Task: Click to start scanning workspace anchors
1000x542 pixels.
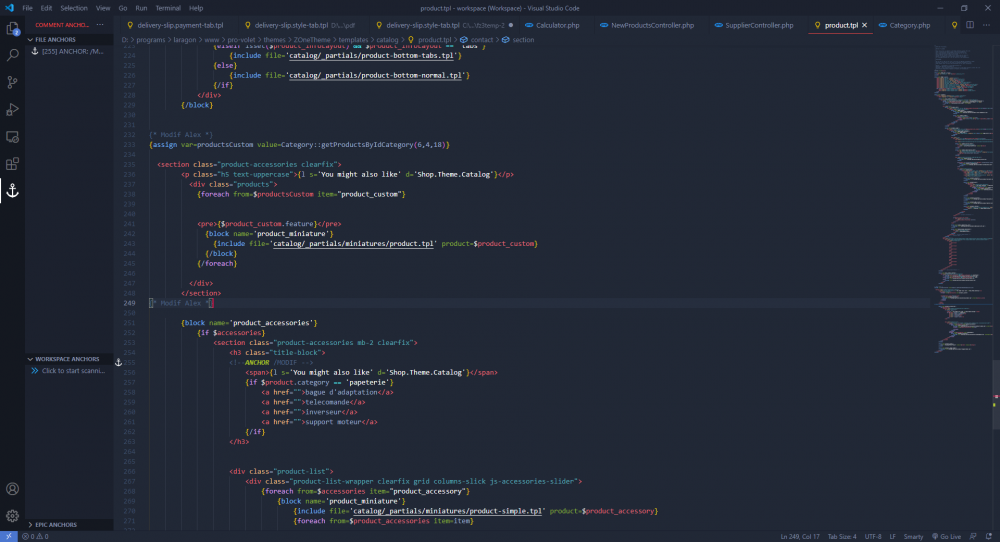Action: coord(69,370)
